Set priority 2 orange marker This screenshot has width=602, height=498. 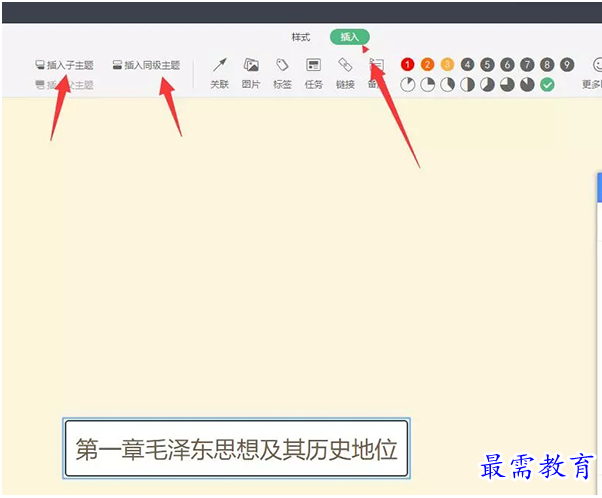(427, 65)
